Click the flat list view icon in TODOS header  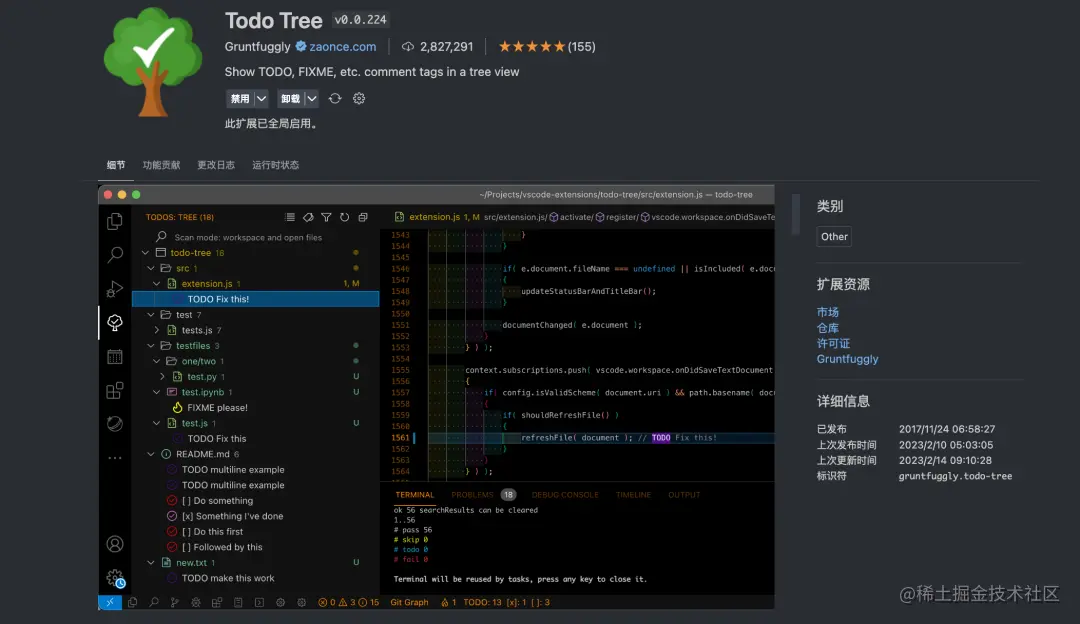click(x=290, y=217)
